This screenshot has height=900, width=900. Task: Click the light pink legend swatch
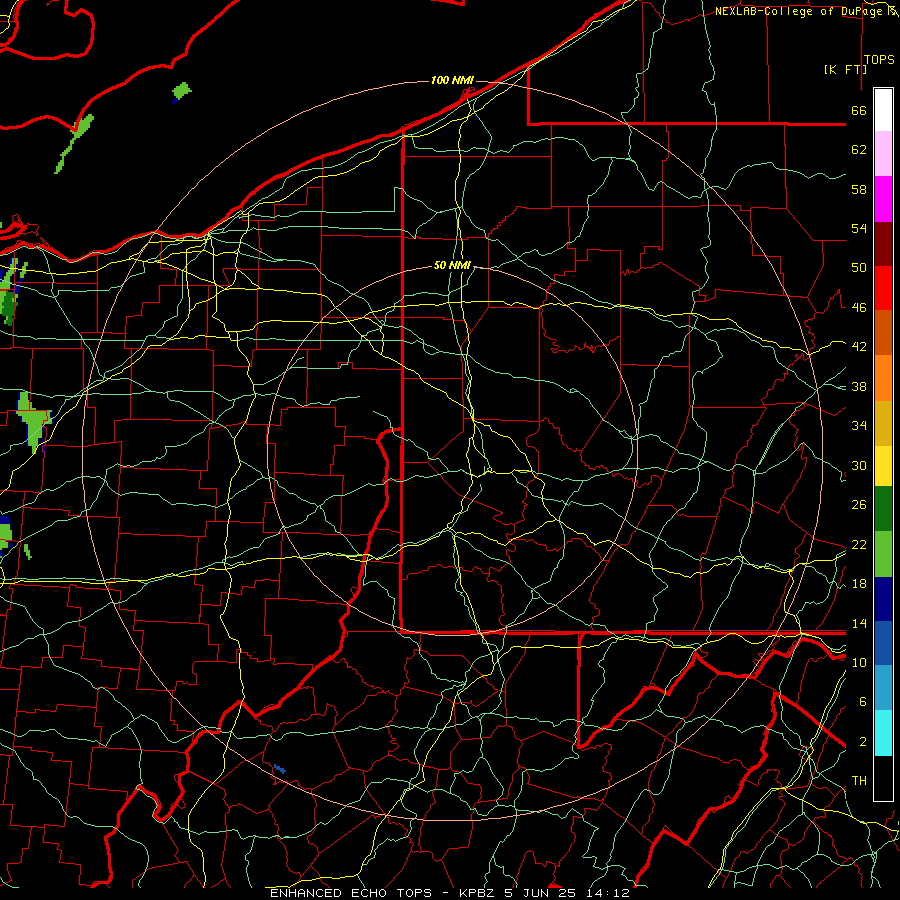click(x=883, y=154)
